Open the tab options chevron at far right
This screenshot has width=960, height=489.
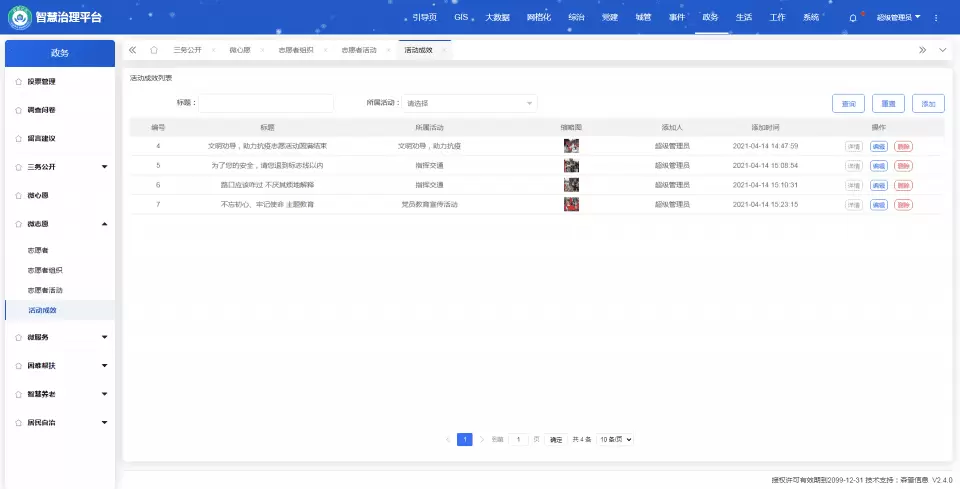943,50
